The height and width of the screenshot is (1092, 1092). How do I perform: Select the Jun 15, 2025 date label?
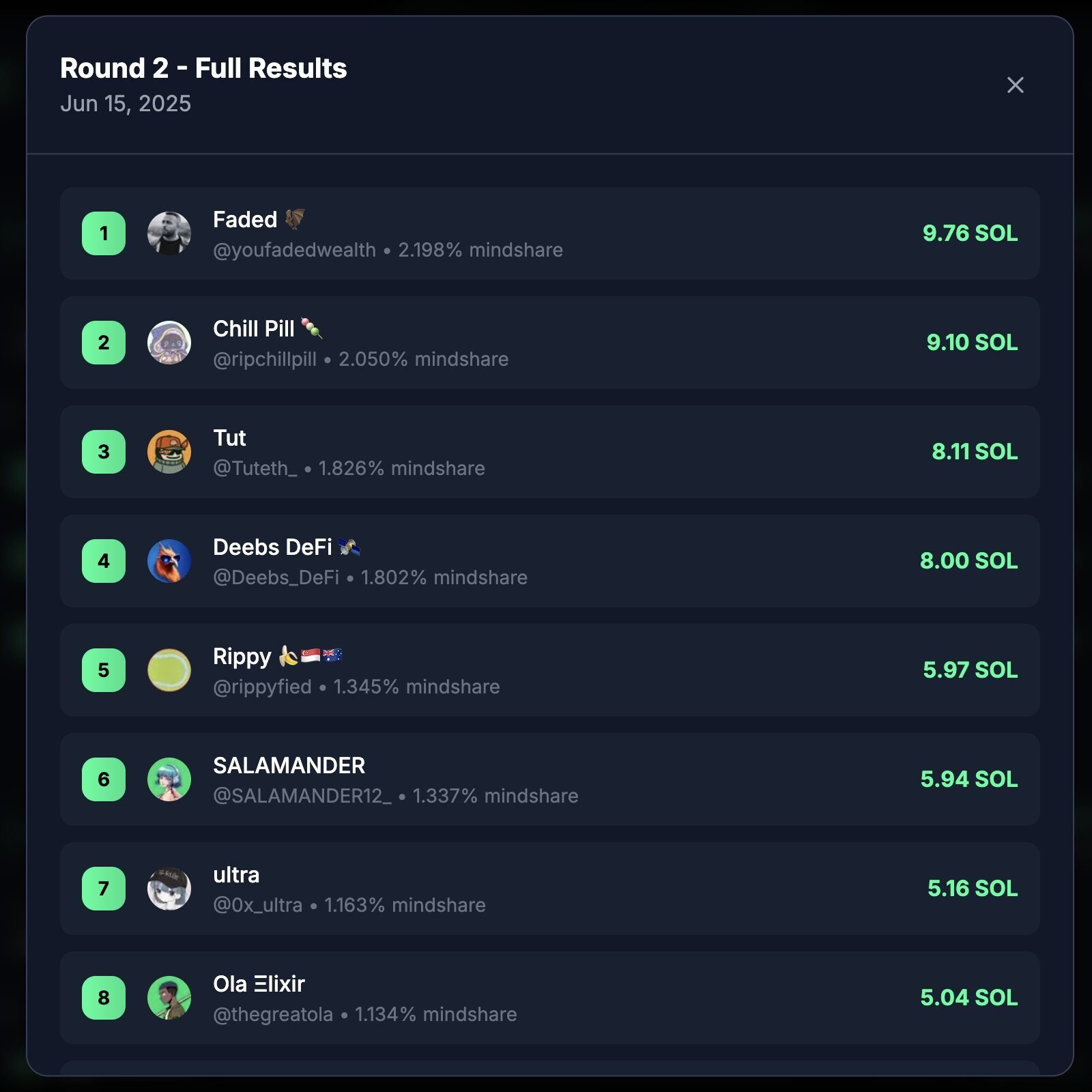click(127, 104)
